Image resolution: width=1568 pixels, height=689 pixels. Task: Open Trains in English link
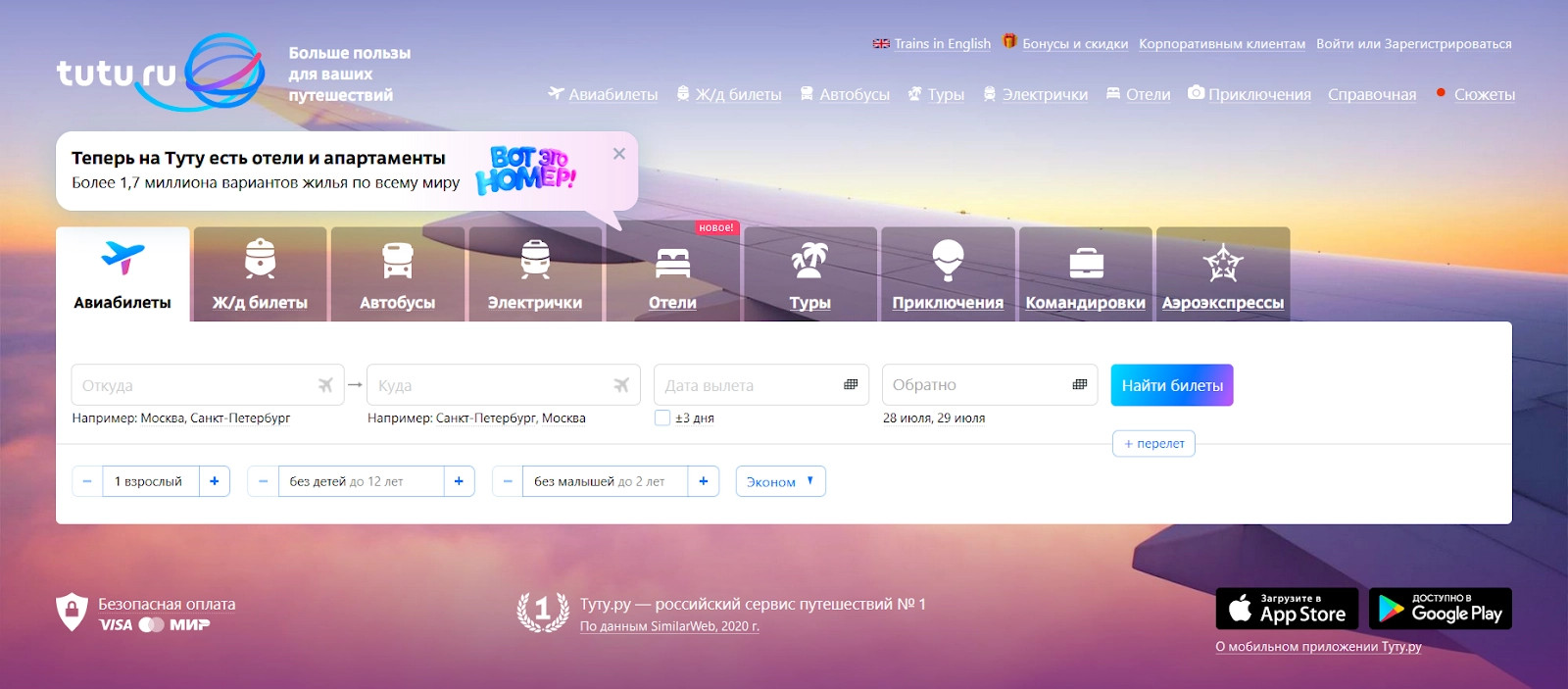point(942,43)
